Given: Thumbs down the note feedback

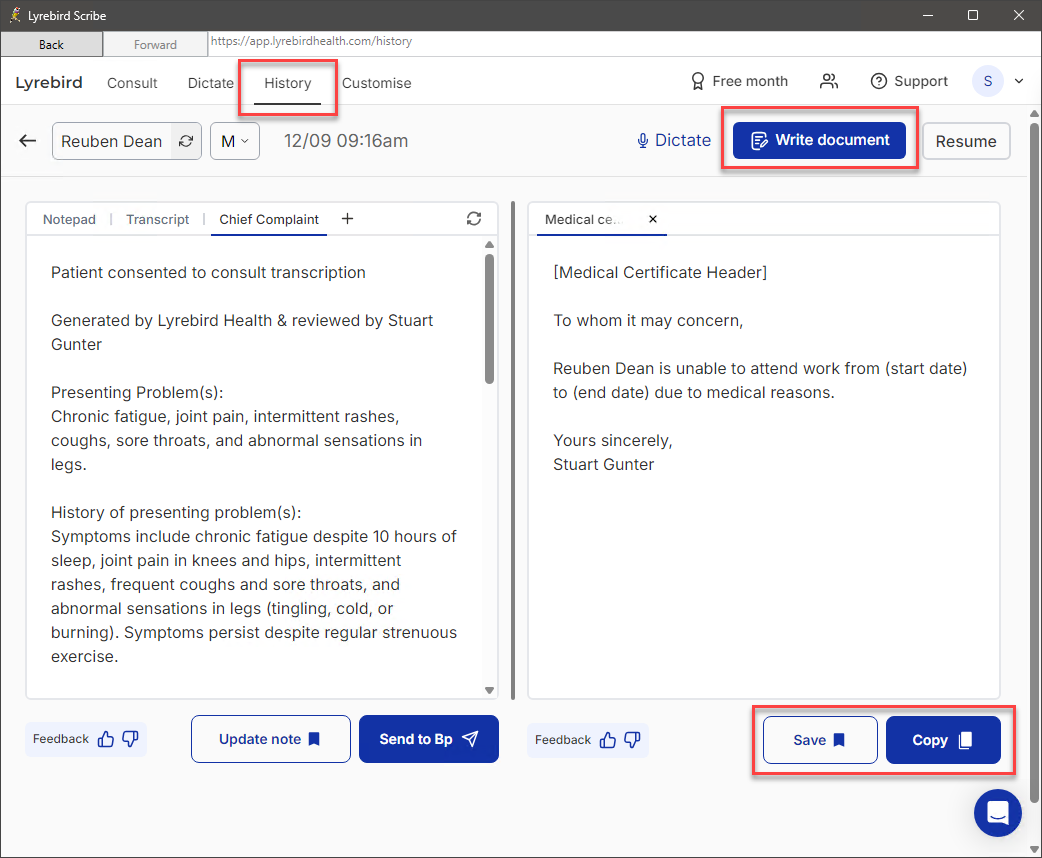Looking at the screenshot, I should click(x=130, y=739).
